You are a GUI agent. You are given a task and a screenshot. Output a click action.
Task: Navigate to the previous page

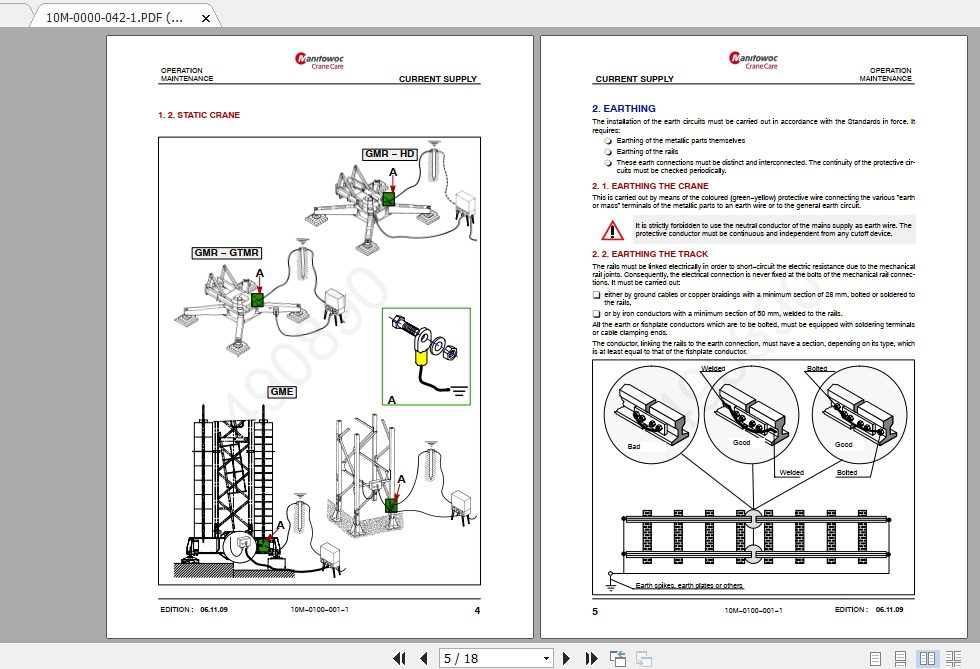423,658
